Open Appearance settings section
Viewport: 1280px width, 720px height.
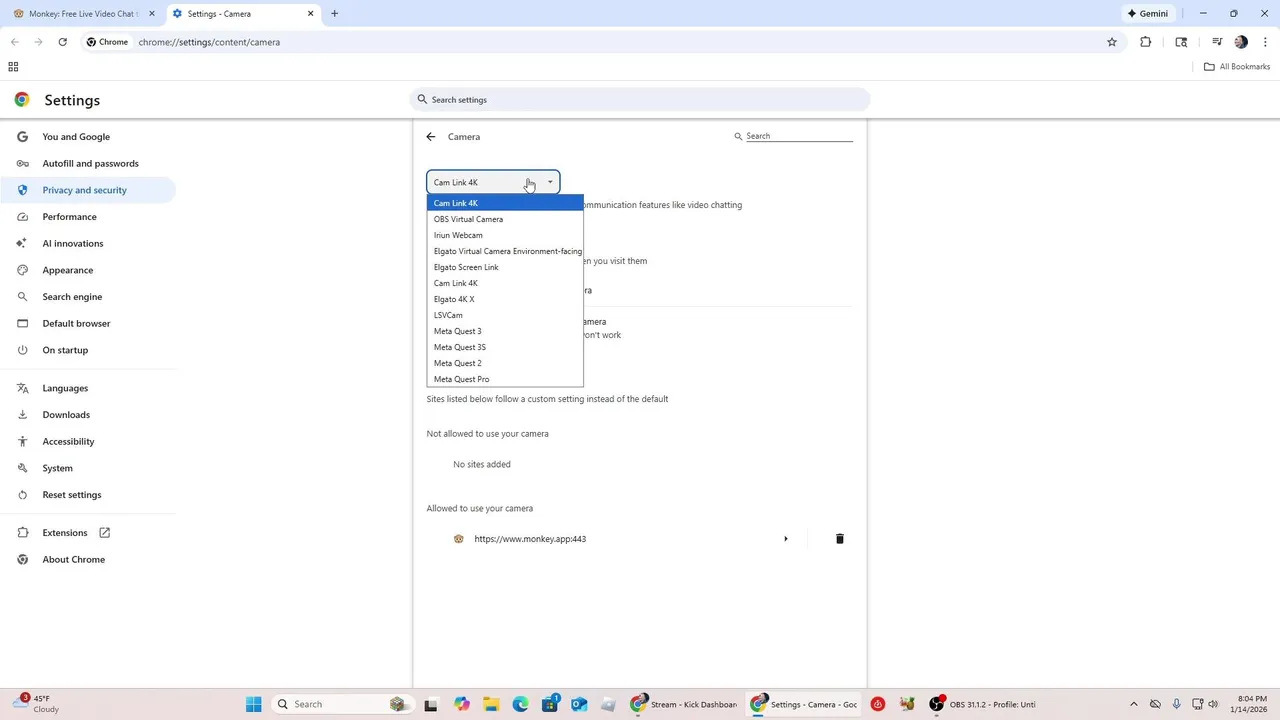pos(88,270)
